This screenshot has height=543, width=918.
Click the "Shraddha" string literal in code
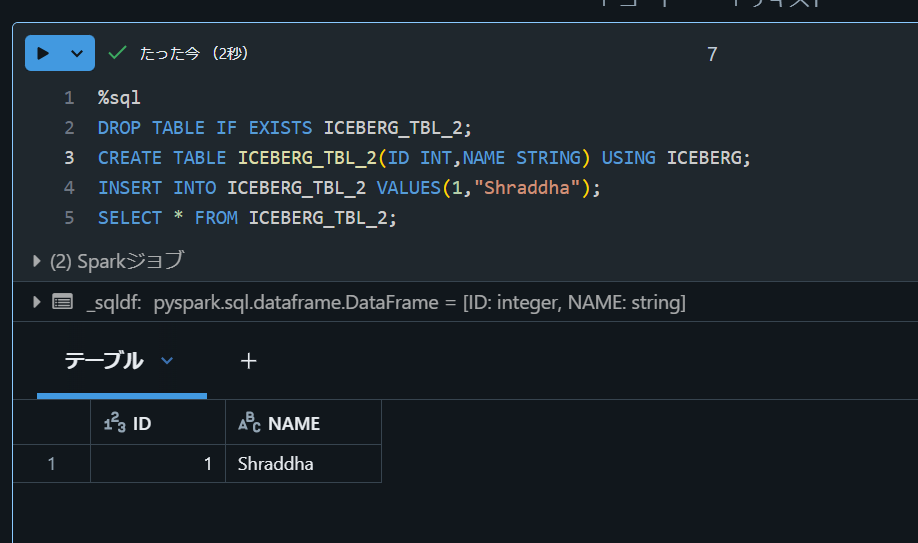click(x=527, y=188)
